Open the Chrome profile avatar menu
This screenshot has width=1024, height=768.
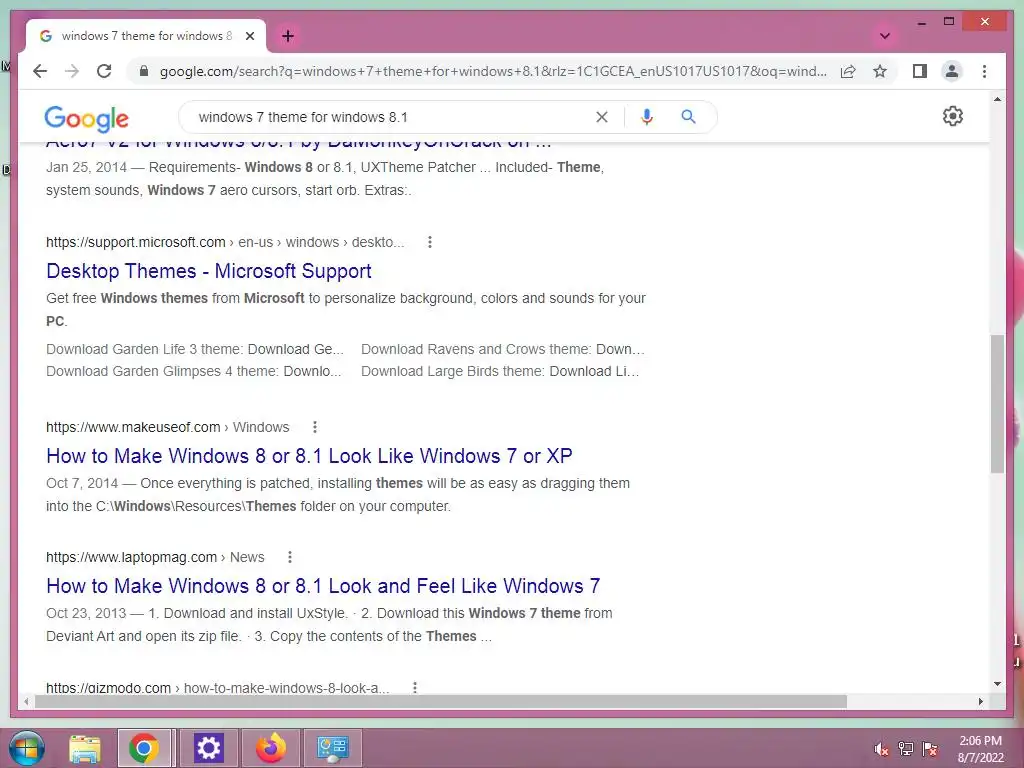pos(952,71)
